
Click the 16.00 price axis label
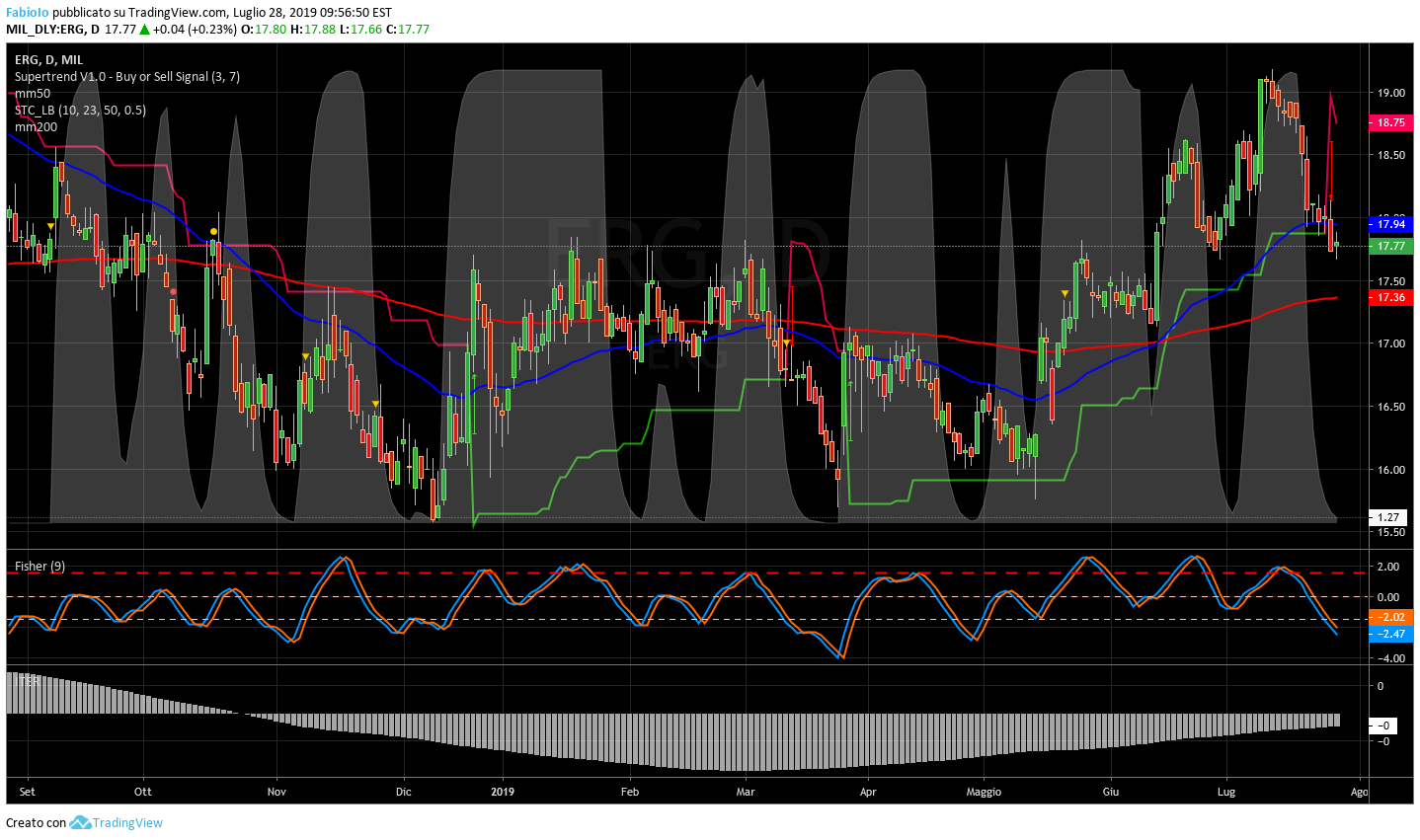[1390, 470]
